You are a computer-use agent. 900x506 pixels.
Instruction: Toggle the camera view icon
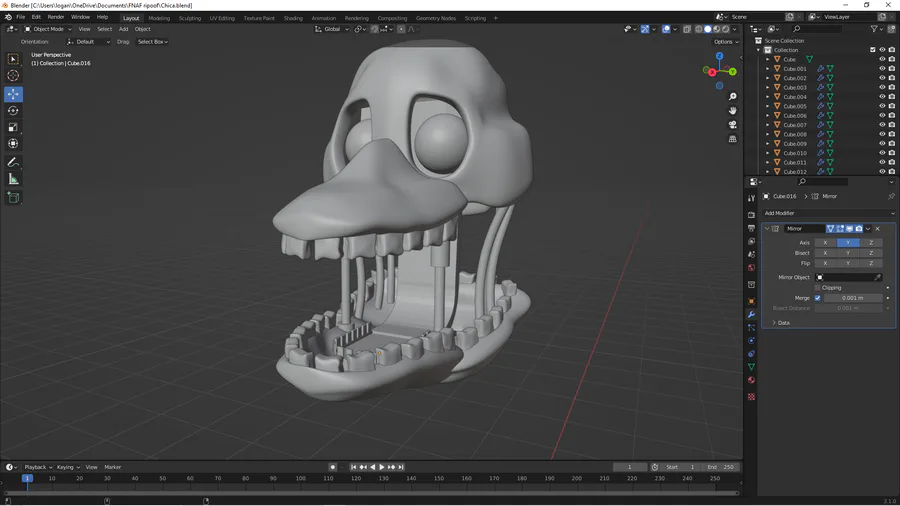(732, 125)
